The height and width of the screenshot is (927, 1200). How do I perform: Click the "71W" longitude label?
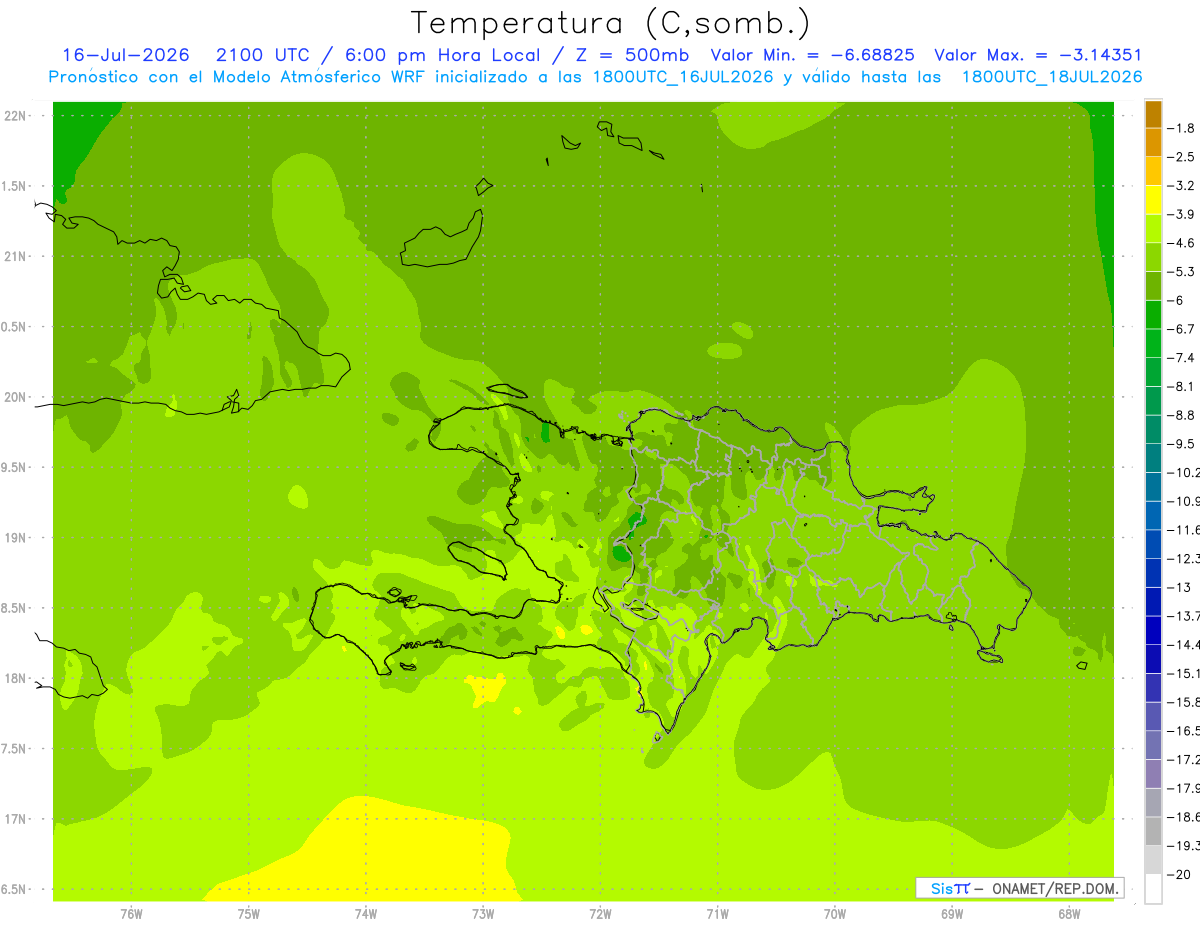pos(717,913)
